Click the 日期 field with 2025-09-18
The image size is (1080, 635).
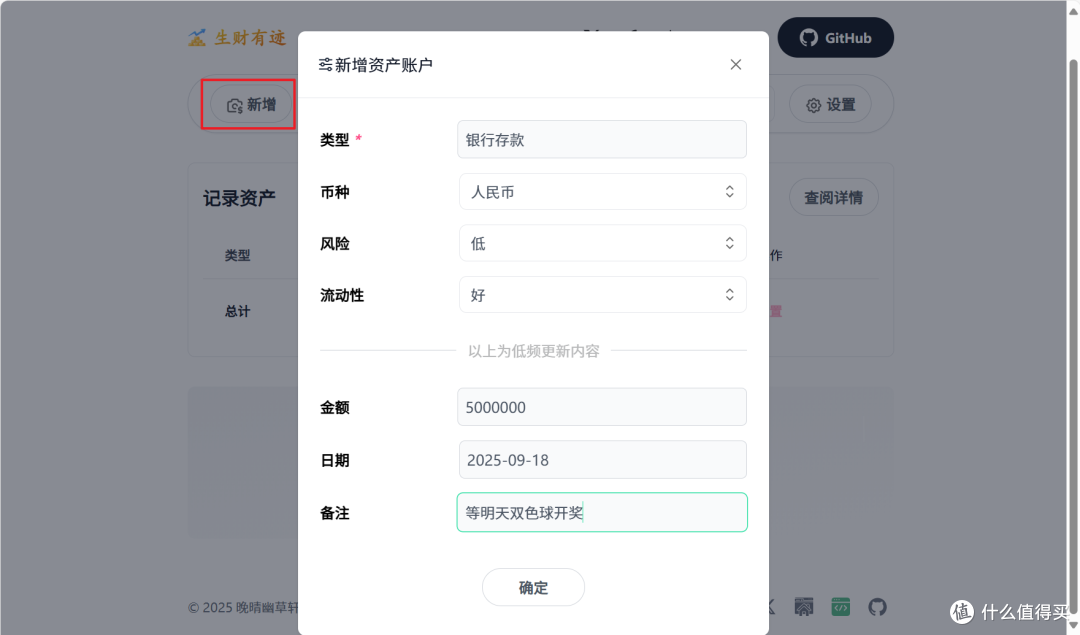(603, 460)
